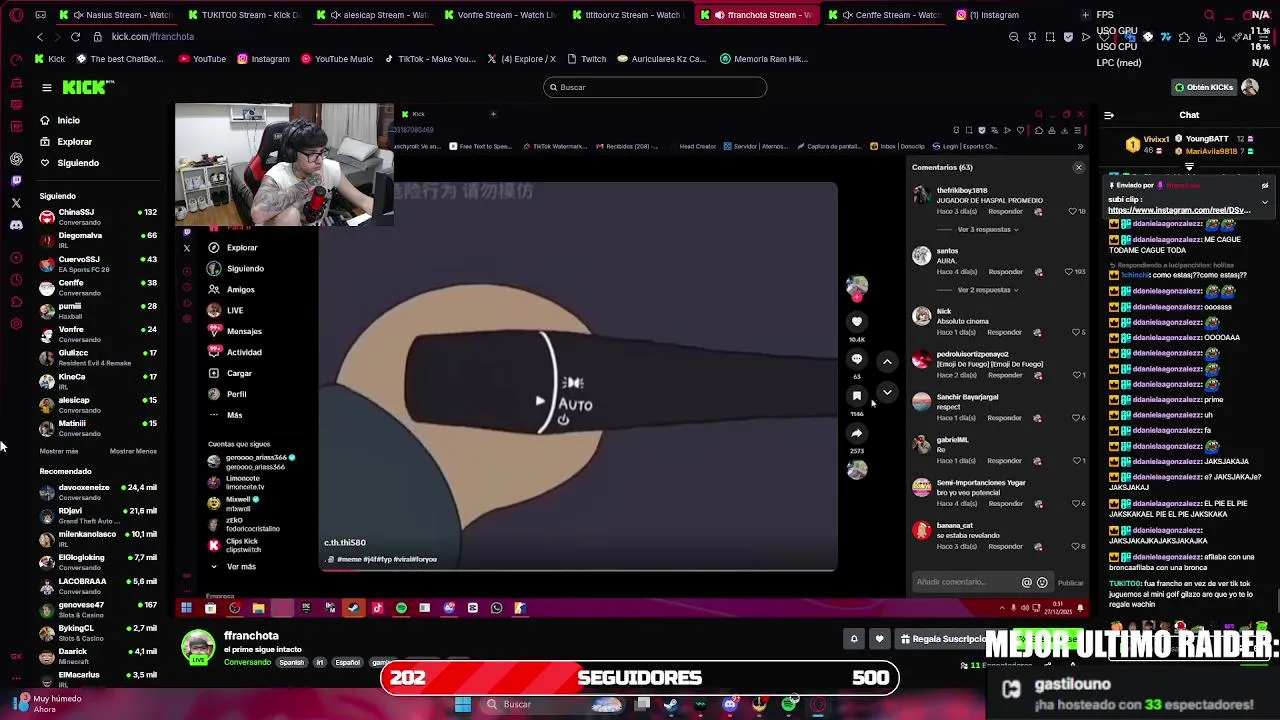
Task: Open the user avatar menu top right
Action: click(1250, 87)
